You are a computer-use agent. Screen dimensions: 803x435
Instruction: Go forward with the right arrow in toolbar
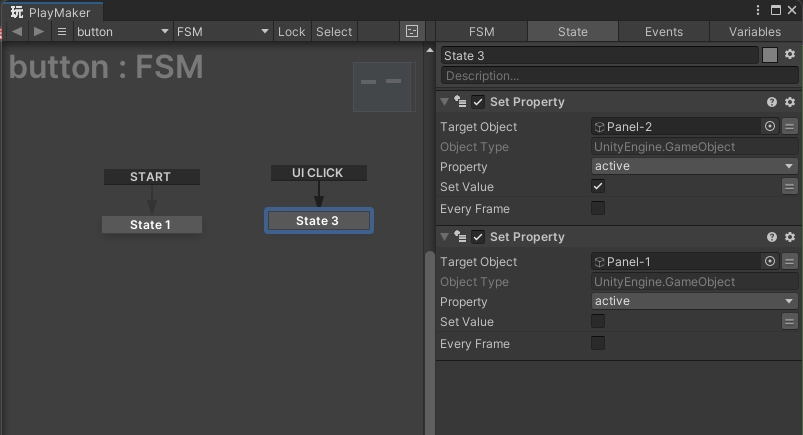38,32
